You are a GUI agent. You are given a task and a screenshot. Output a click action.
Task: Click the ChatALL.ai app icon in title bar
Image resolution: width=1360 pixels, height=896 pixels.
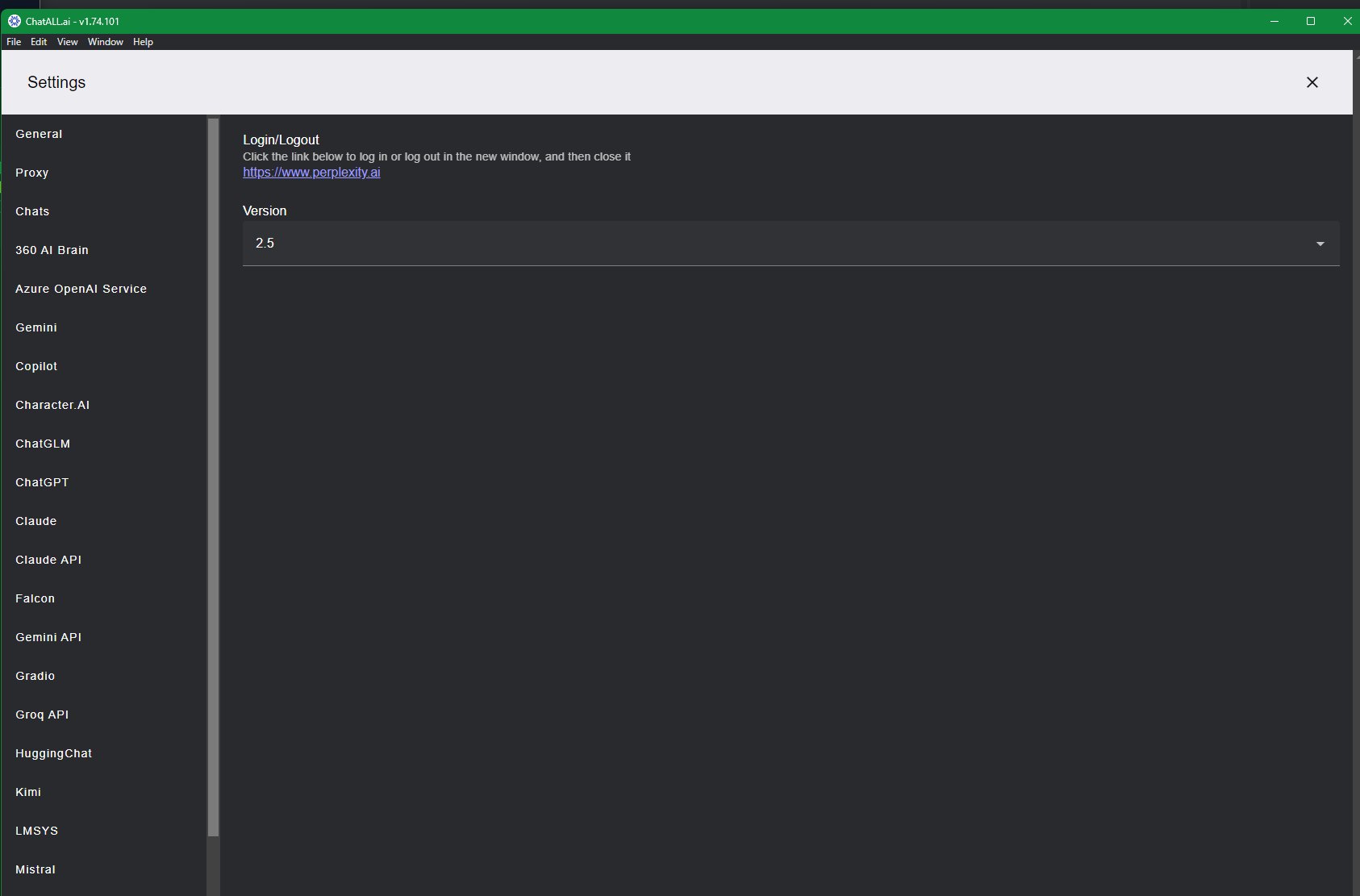15,21
